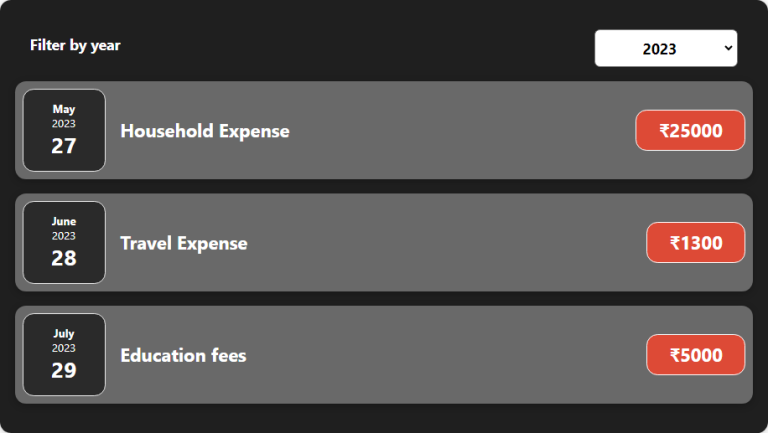Click the Household Expense title

pyautogui.click(x=205, y=131)
